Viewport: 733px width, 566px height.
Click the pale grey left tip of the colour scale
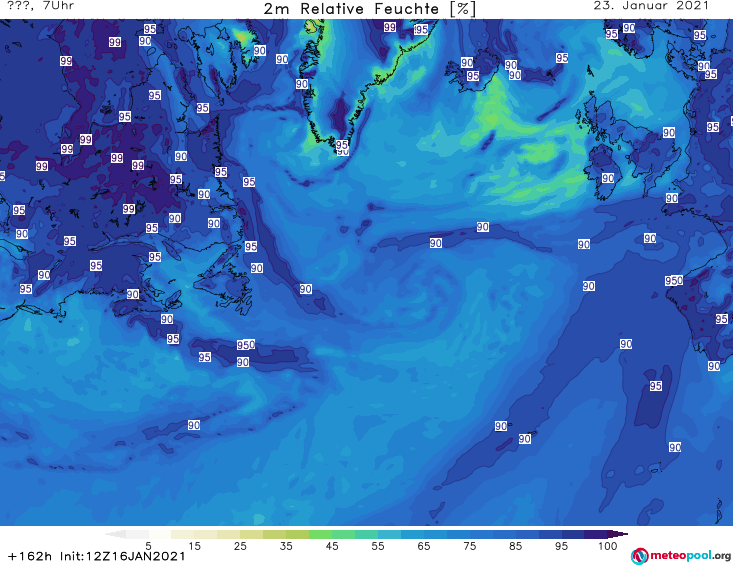pos(115,534)
